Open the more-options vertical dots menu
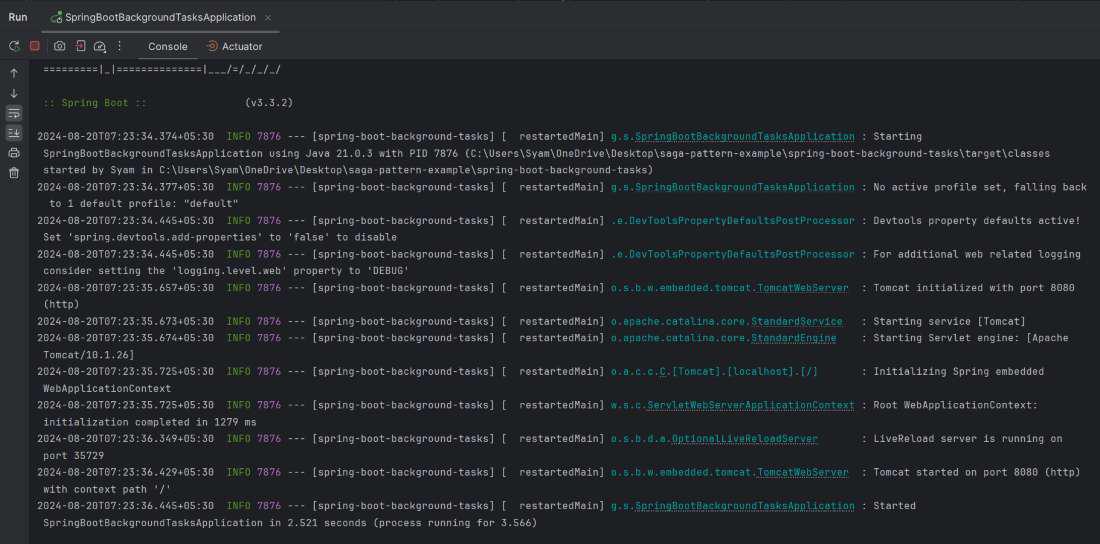The height and width of the screenshot is (544, 1100). pyautogui.click(x=119, y=46)
